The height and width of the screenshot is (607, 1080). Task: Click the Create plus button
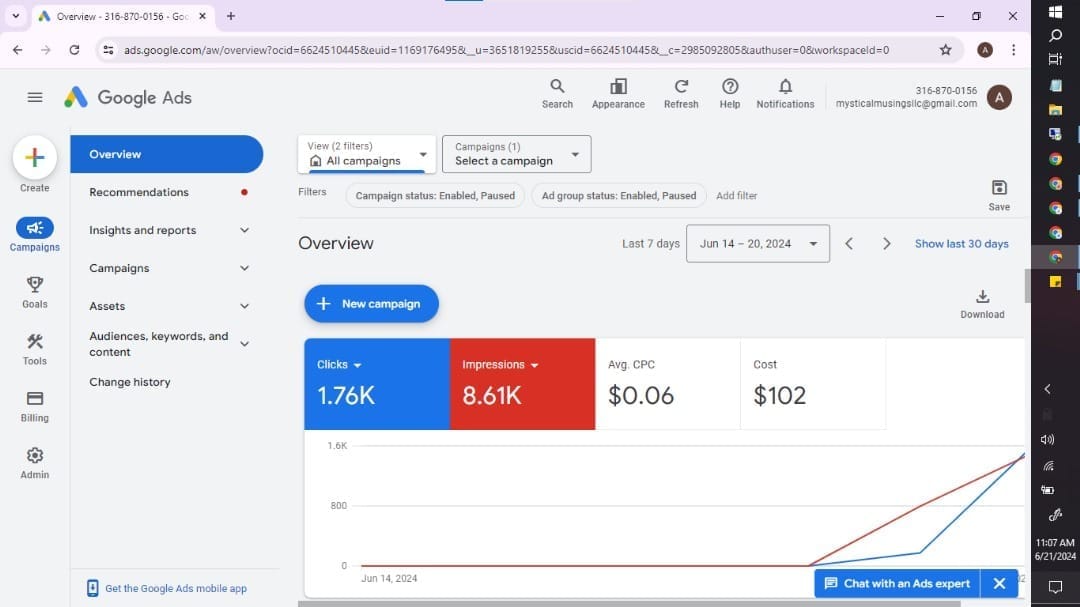pyautogui.click(x=34, y=157)
